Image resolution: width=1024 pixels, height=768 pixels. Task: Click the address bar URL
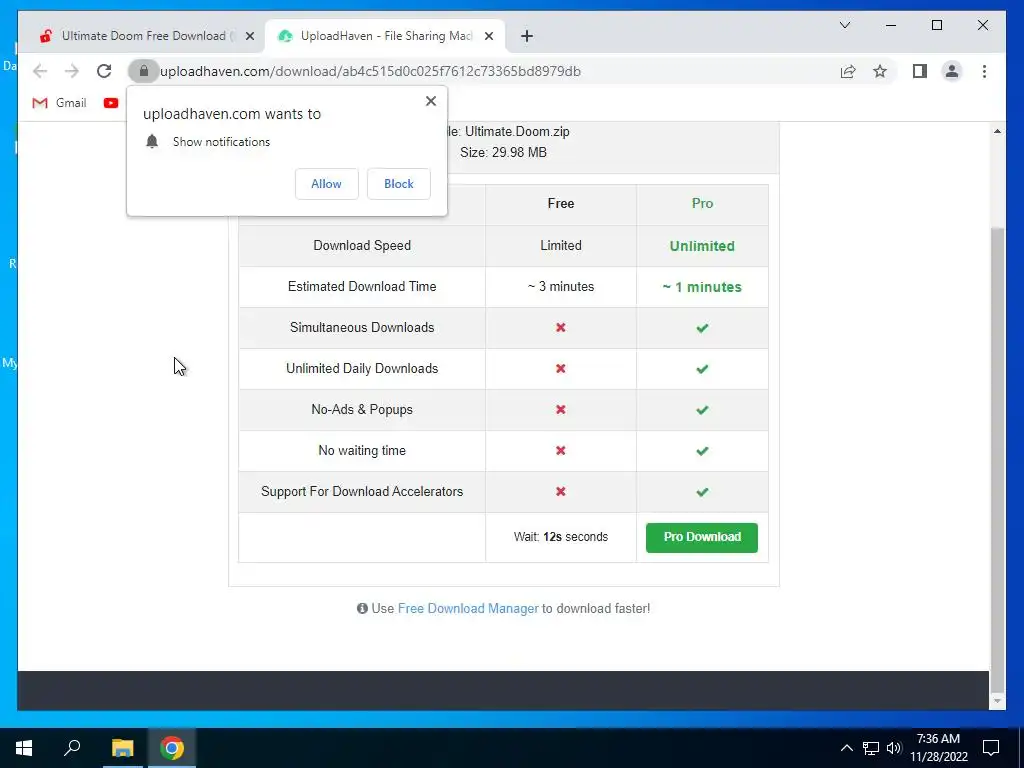(370, 71)
